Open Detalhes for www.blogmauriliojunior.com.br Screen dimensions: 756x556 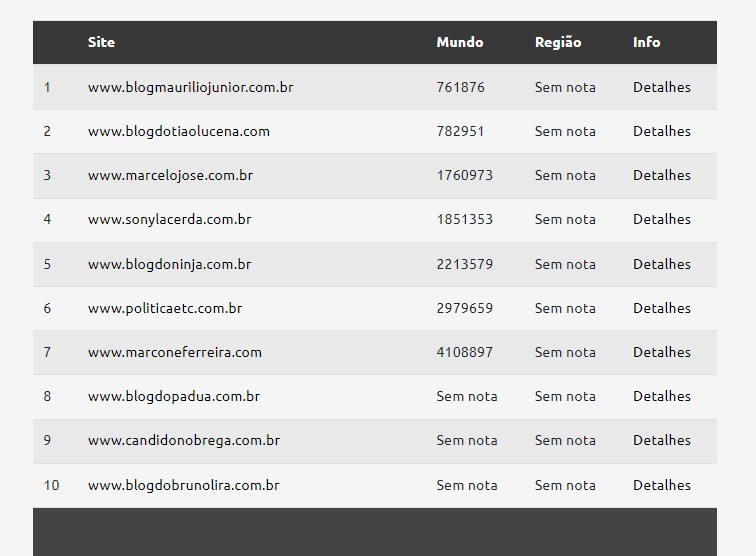tap(662, 87)
